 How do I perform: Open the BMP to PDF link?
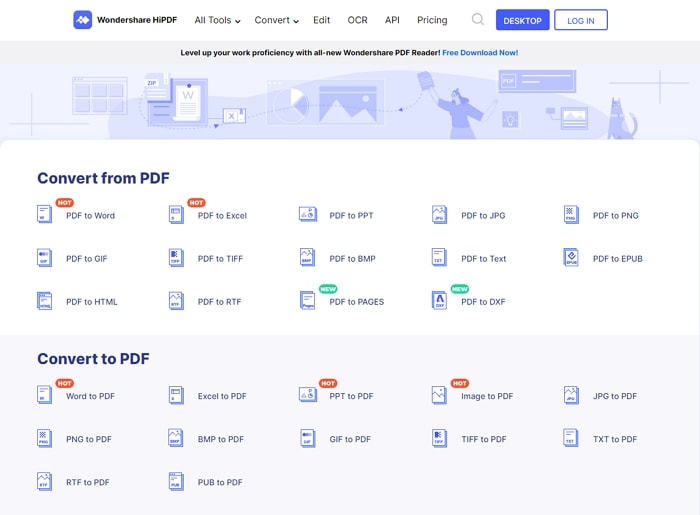[x=221, y=440]
